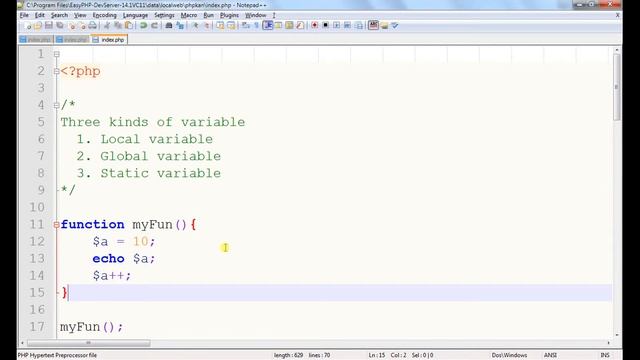Open the Macro menu
This screenshot has height=360, width=640.
click(189, 15)
